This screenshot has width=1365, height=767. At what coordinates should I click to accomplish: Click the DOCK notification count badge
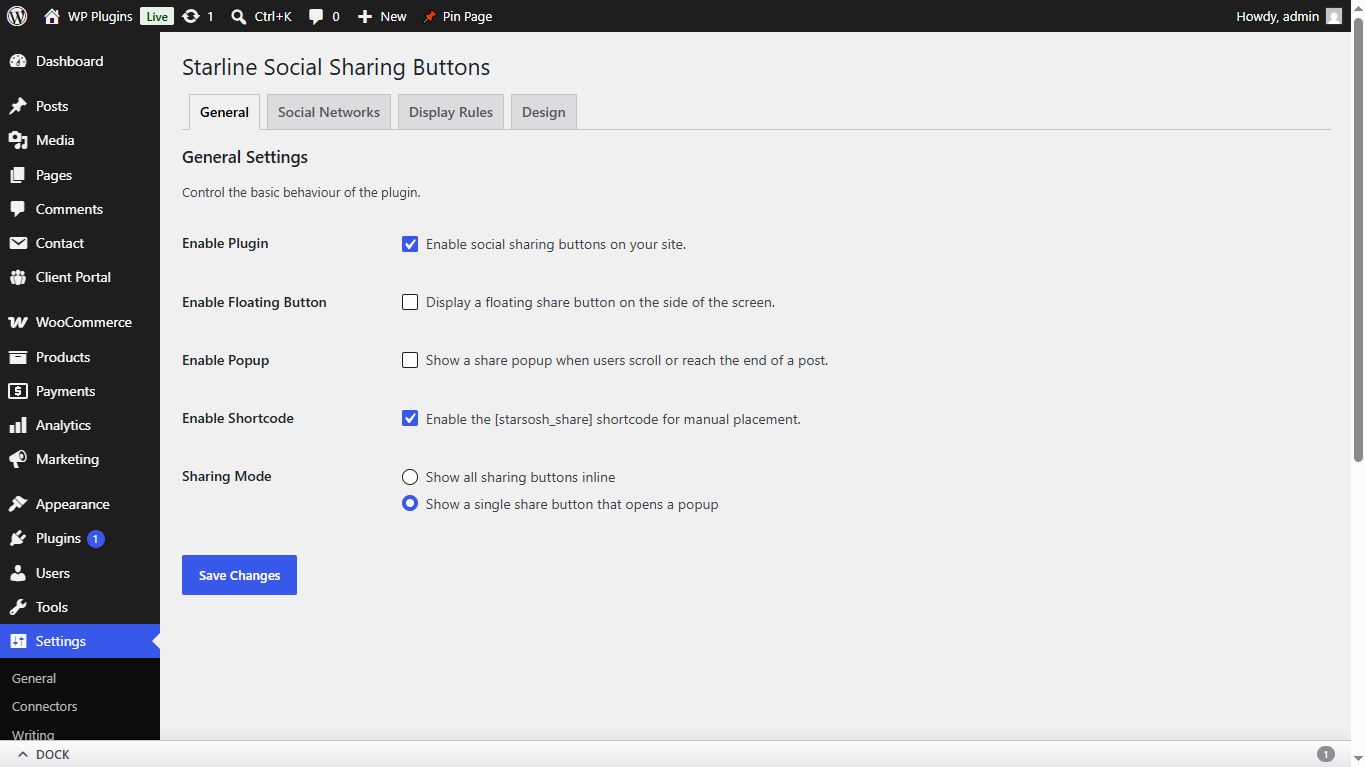point(1326,755)
